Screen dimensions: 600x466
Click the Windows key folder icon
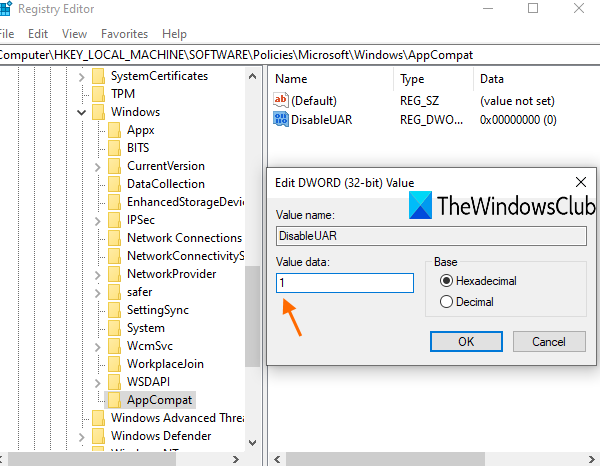[x=98, y=112]
